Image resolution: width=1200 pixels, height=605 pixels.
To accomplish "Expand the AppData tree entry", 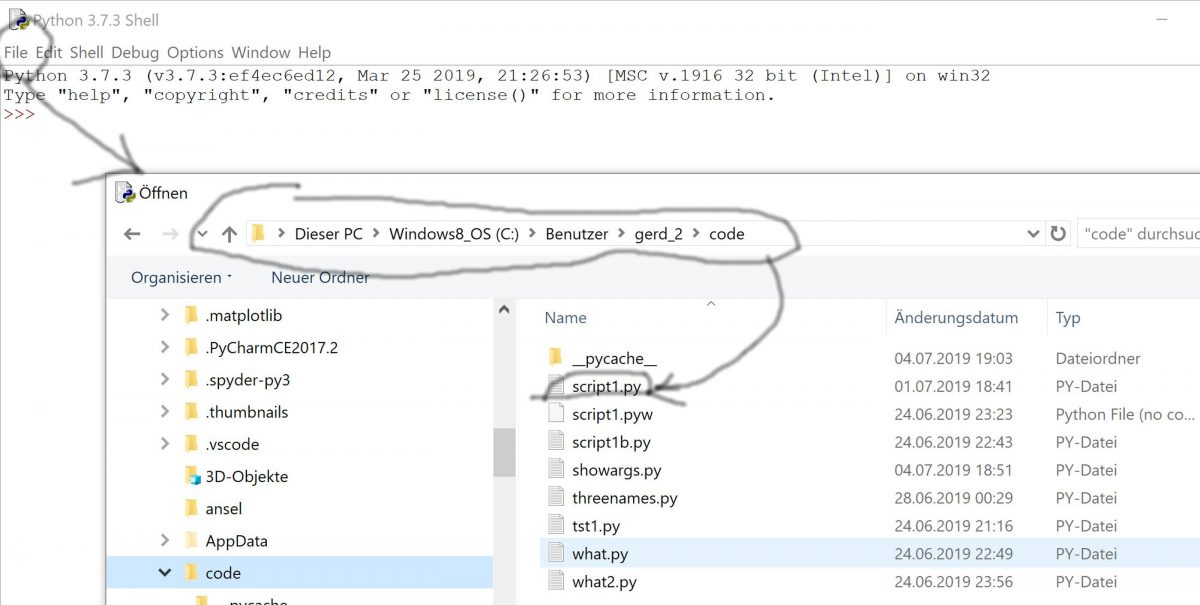I will coord(163,540).
